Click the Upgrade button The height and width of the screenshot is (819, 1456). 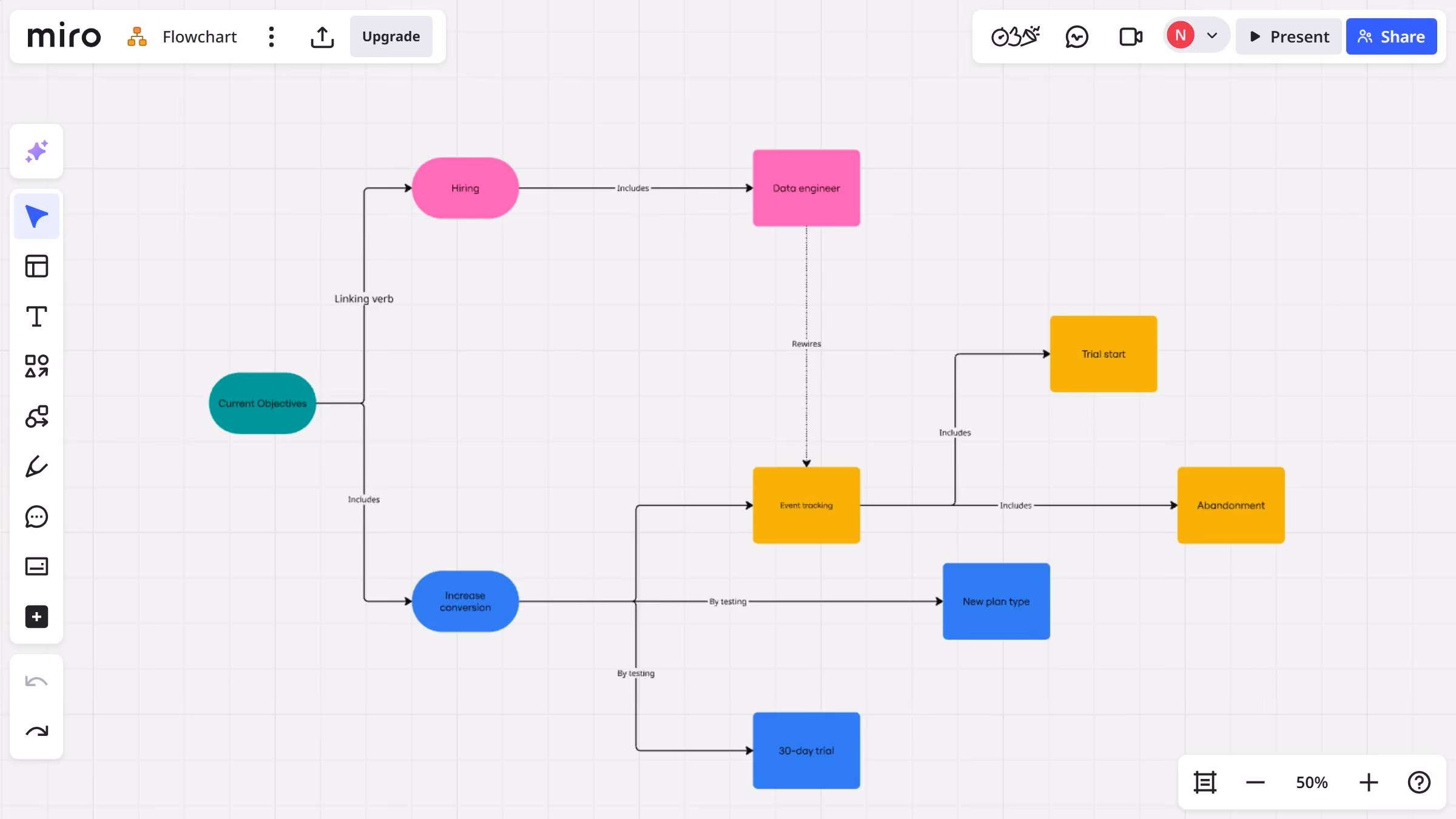(391, 36)
